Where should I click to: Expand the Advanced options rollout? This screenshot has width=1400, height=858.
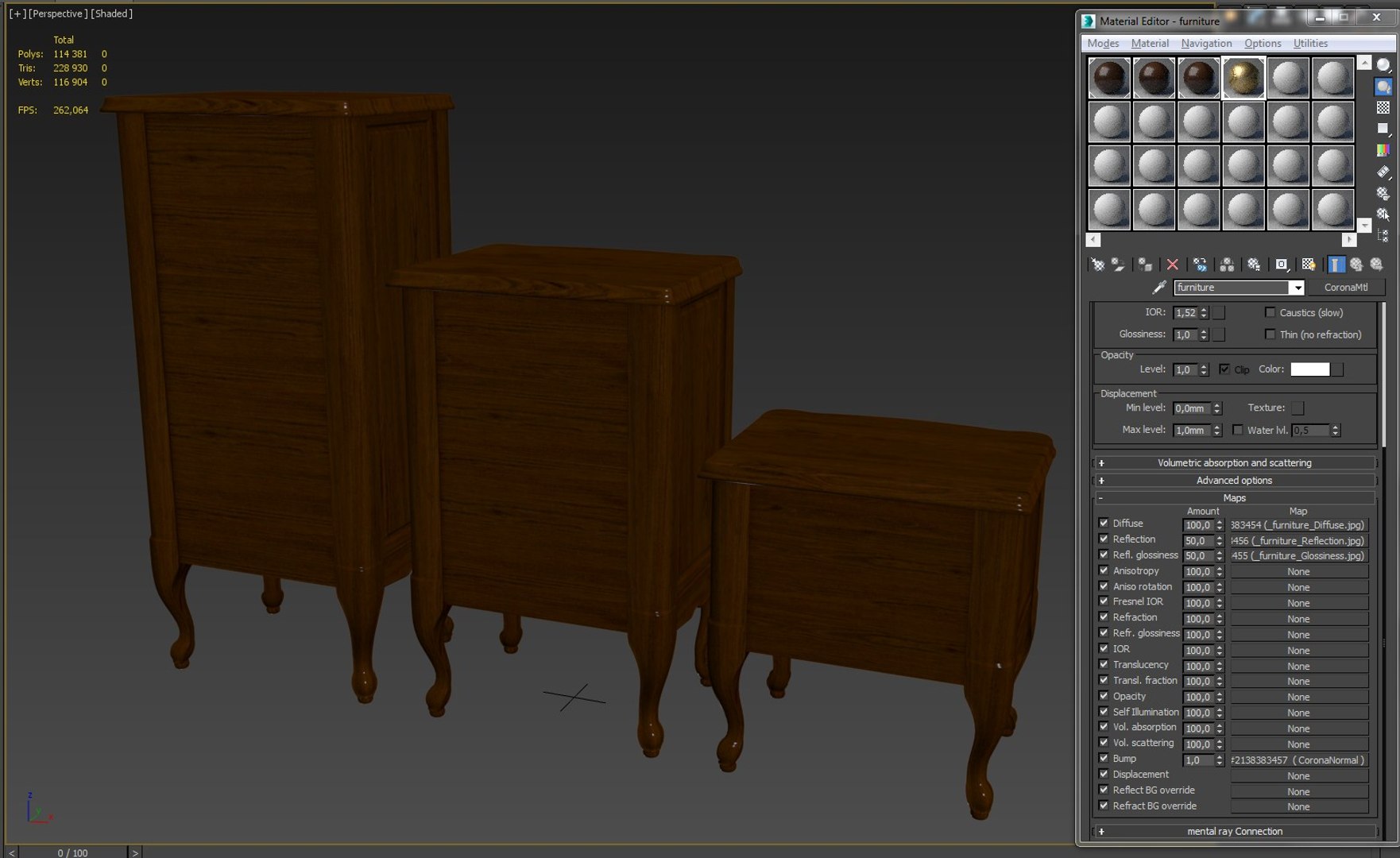coord(1234,481)
